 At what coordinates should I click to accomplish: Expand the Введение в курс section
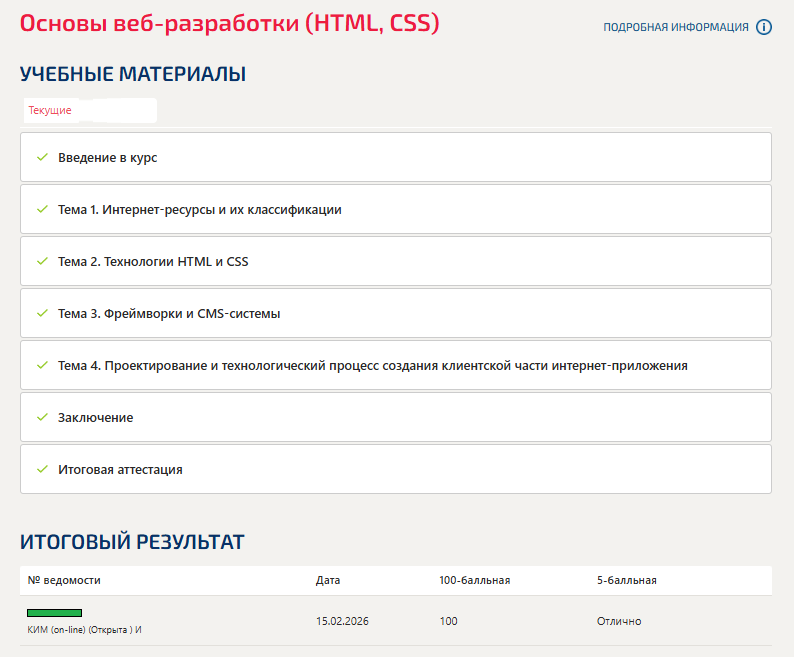tap(108, 158)
